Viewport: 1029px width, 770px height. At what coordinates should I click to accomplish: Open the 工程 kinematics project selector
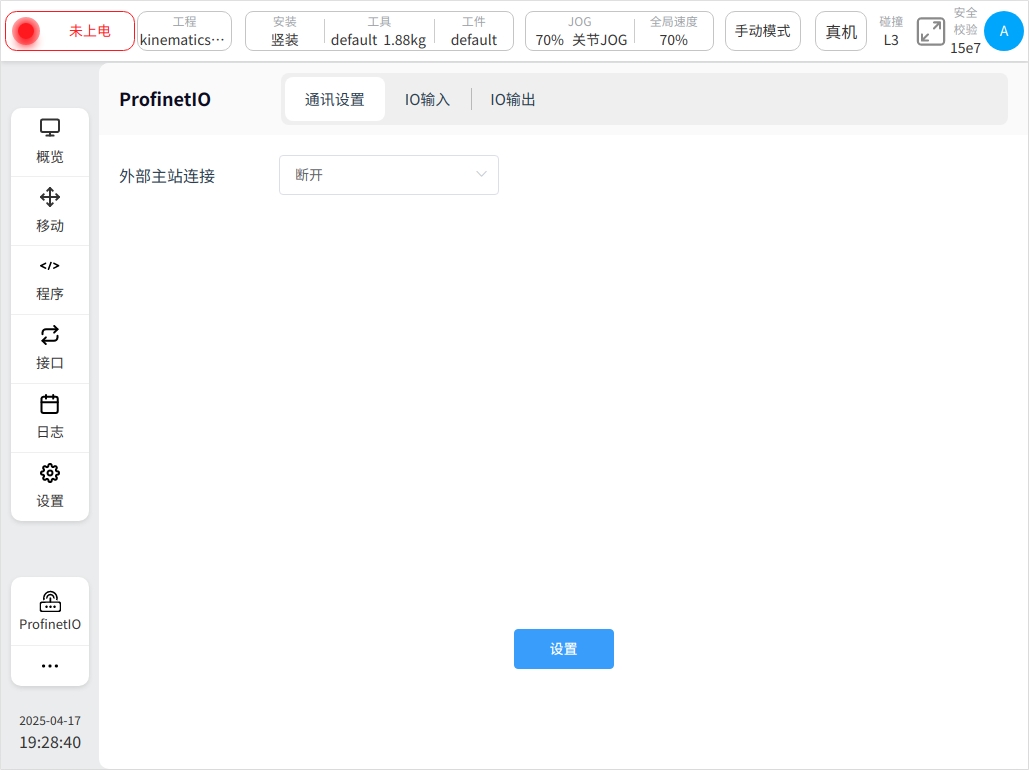(x=184, y=31)
